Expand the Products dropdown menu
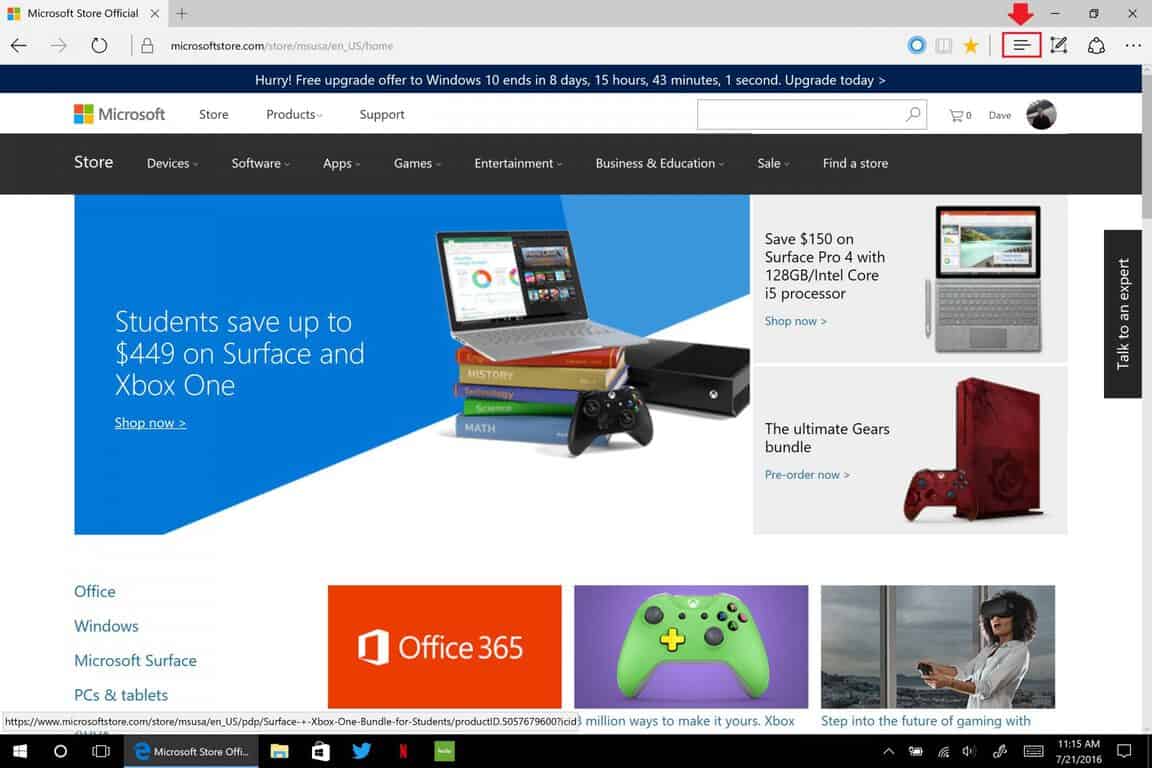Screen dimensions: 1152x768 coord(294,115)
